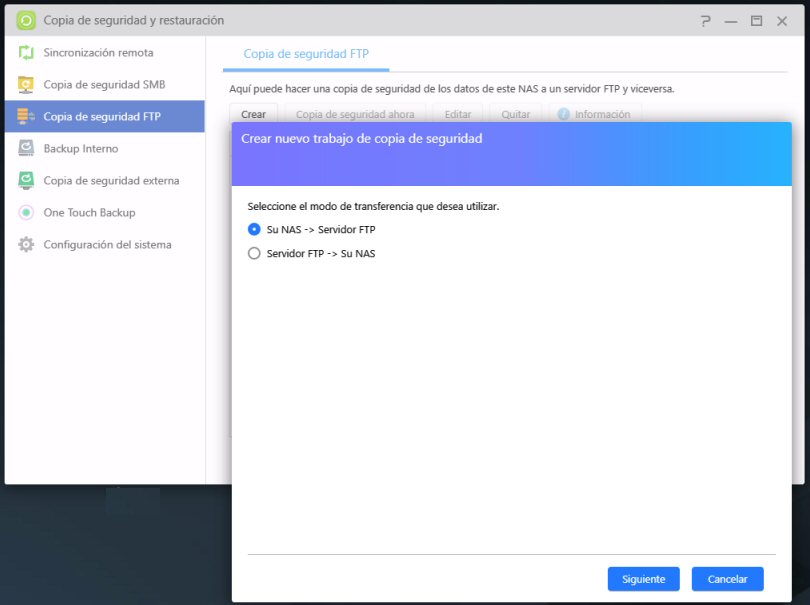
Task: Click the Copia de seguridad FTP sidebar icon
Action: click(x=26, y=116)
